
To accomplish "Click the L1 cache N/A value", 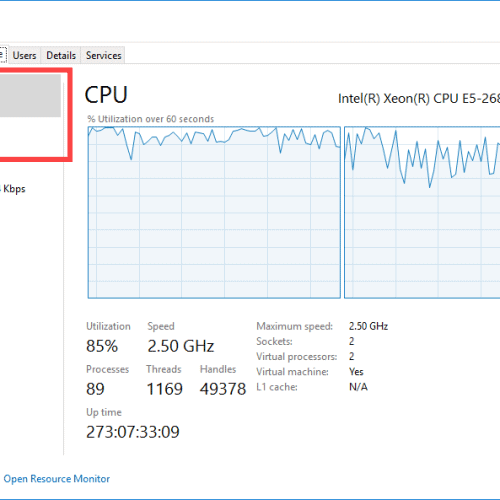I will (358, 387).
